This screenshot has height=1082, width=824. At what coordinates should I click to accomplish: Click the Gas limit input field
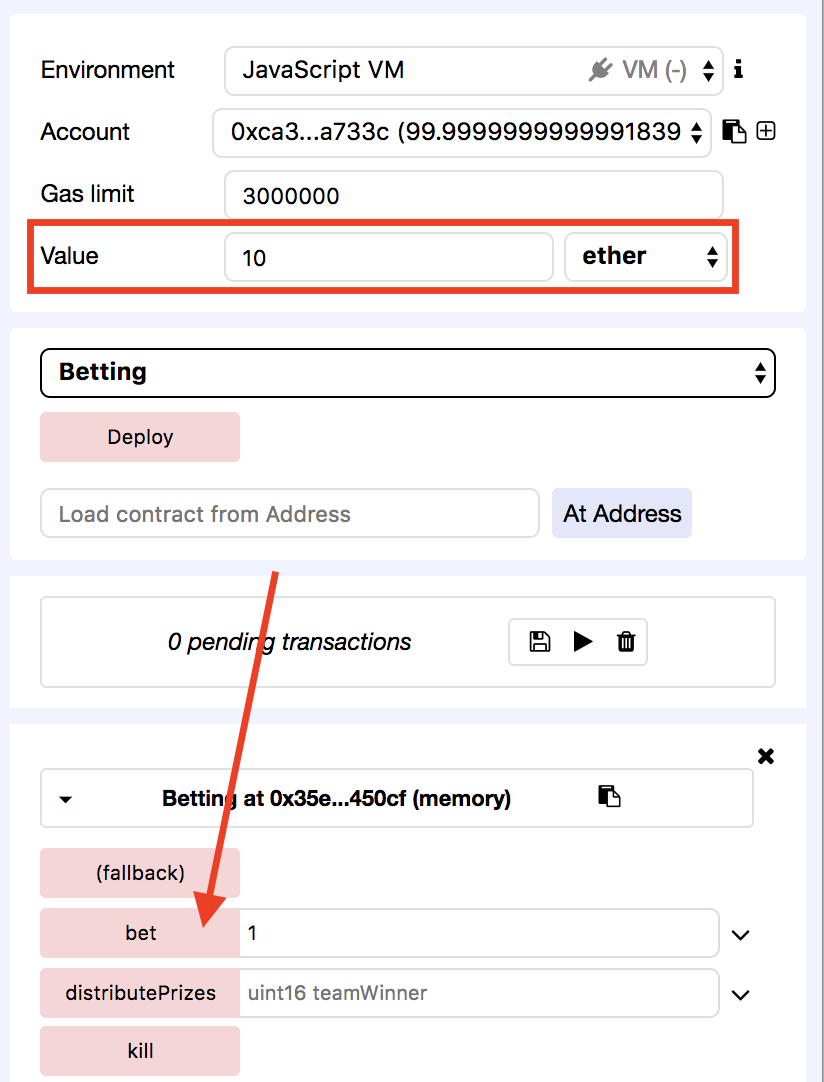[x=473, y=195]
